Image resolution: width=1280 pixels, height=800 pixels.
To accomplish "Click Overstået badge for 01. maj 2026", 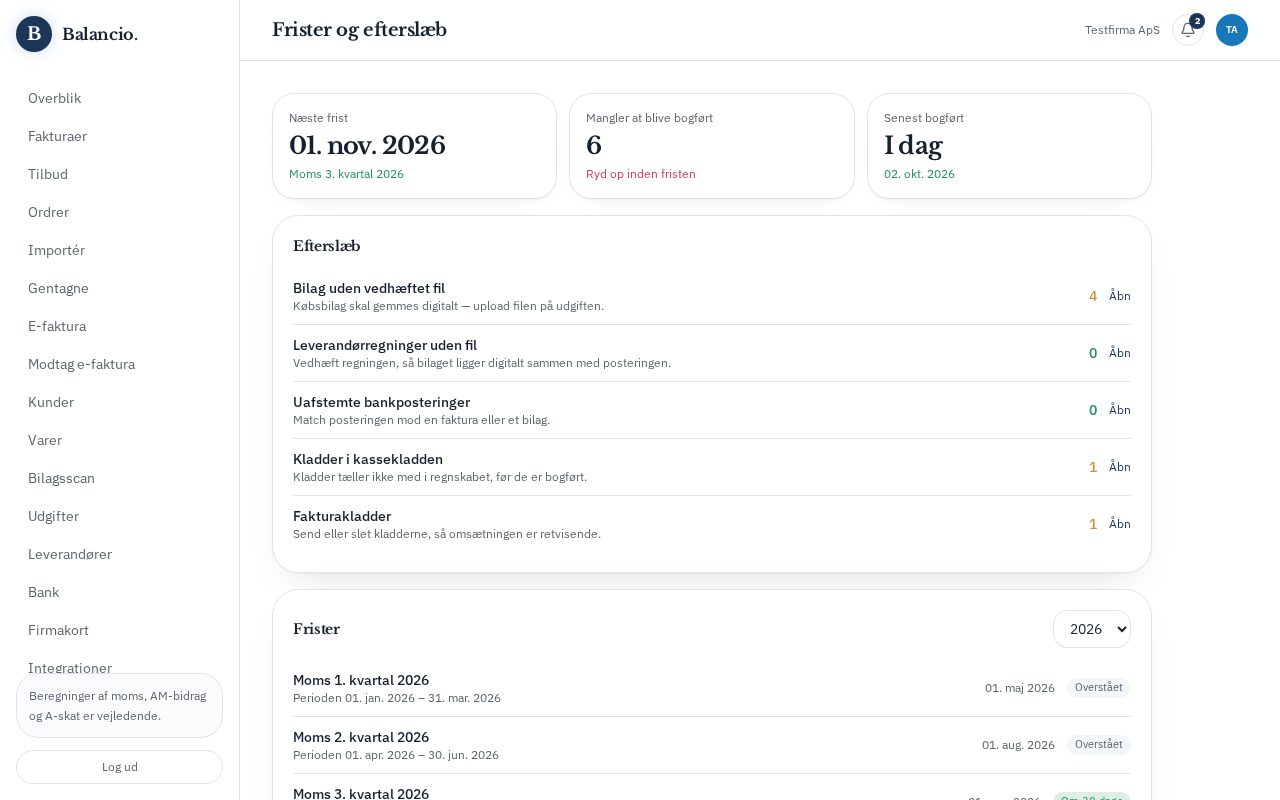I will tap(1099, 688).
